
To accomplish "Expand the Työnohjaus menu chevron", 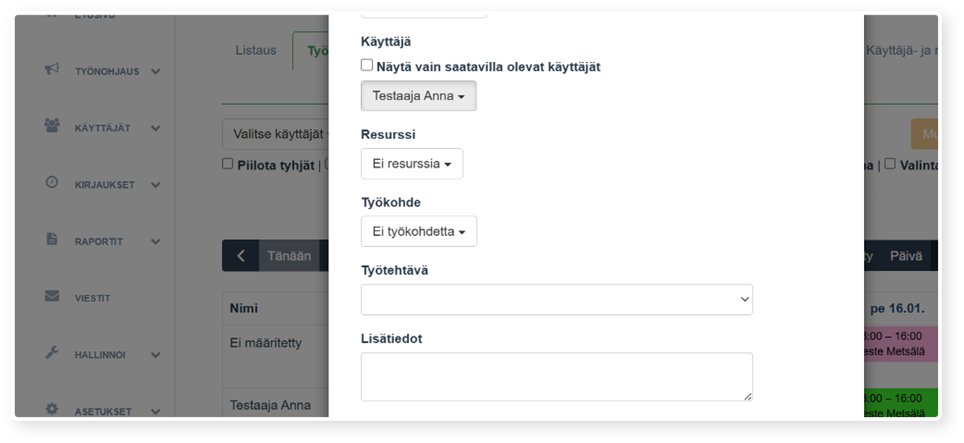I will click(156, 72).
